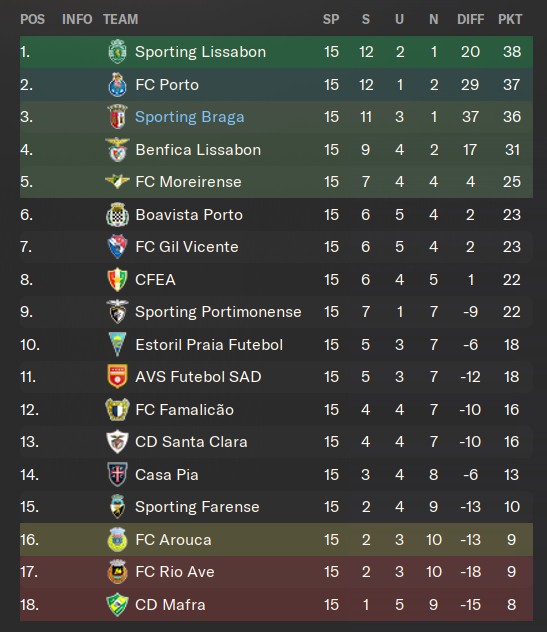Sort table by PKT column header
This screenshot has width=547, height=632.
coord(510,19)
